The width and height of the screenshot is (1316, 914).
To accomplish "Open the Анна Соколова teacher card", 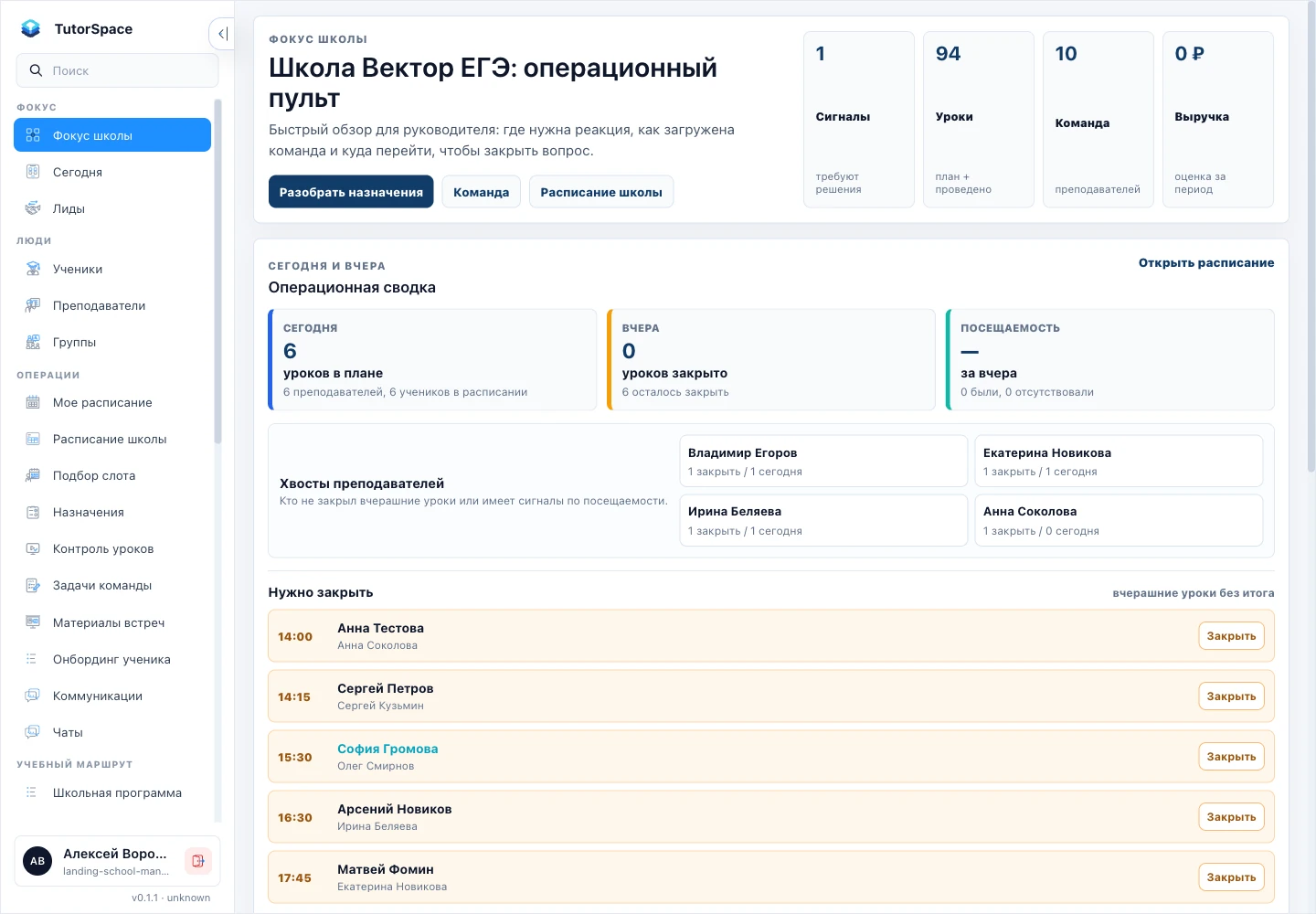I will [x=1119, y=520].
